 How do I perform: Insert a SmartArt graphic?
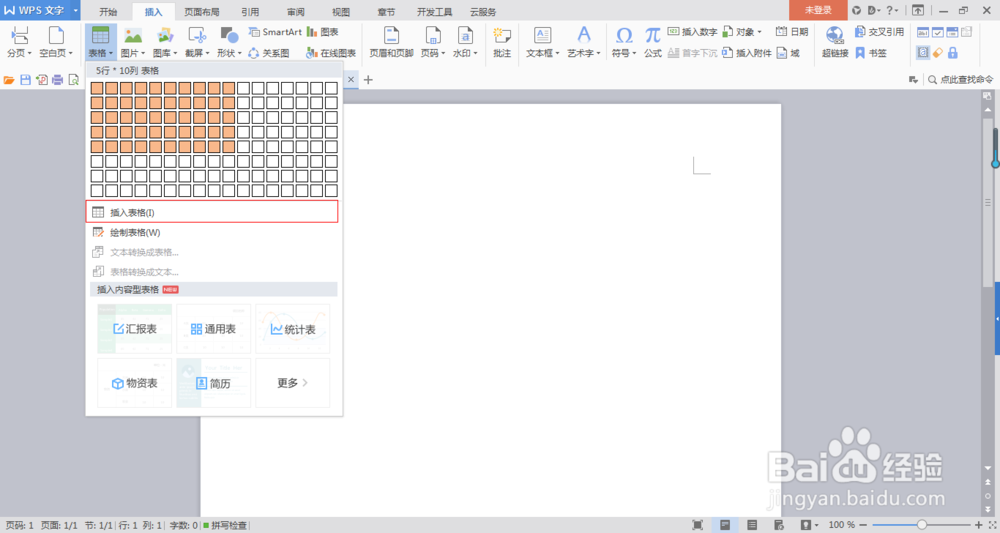275,32
